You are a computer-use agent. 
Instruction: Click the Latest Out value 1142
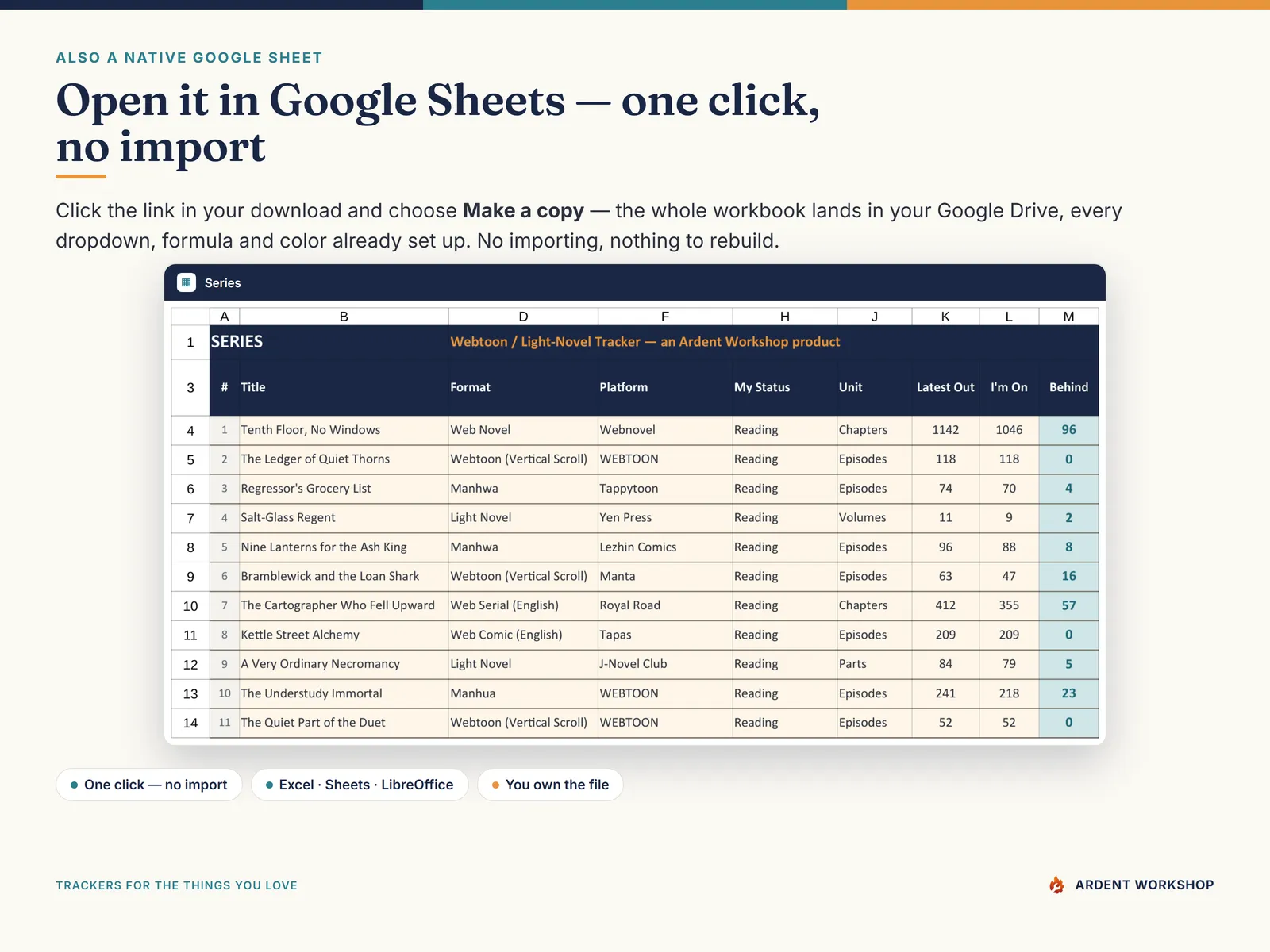coord(945,430)
